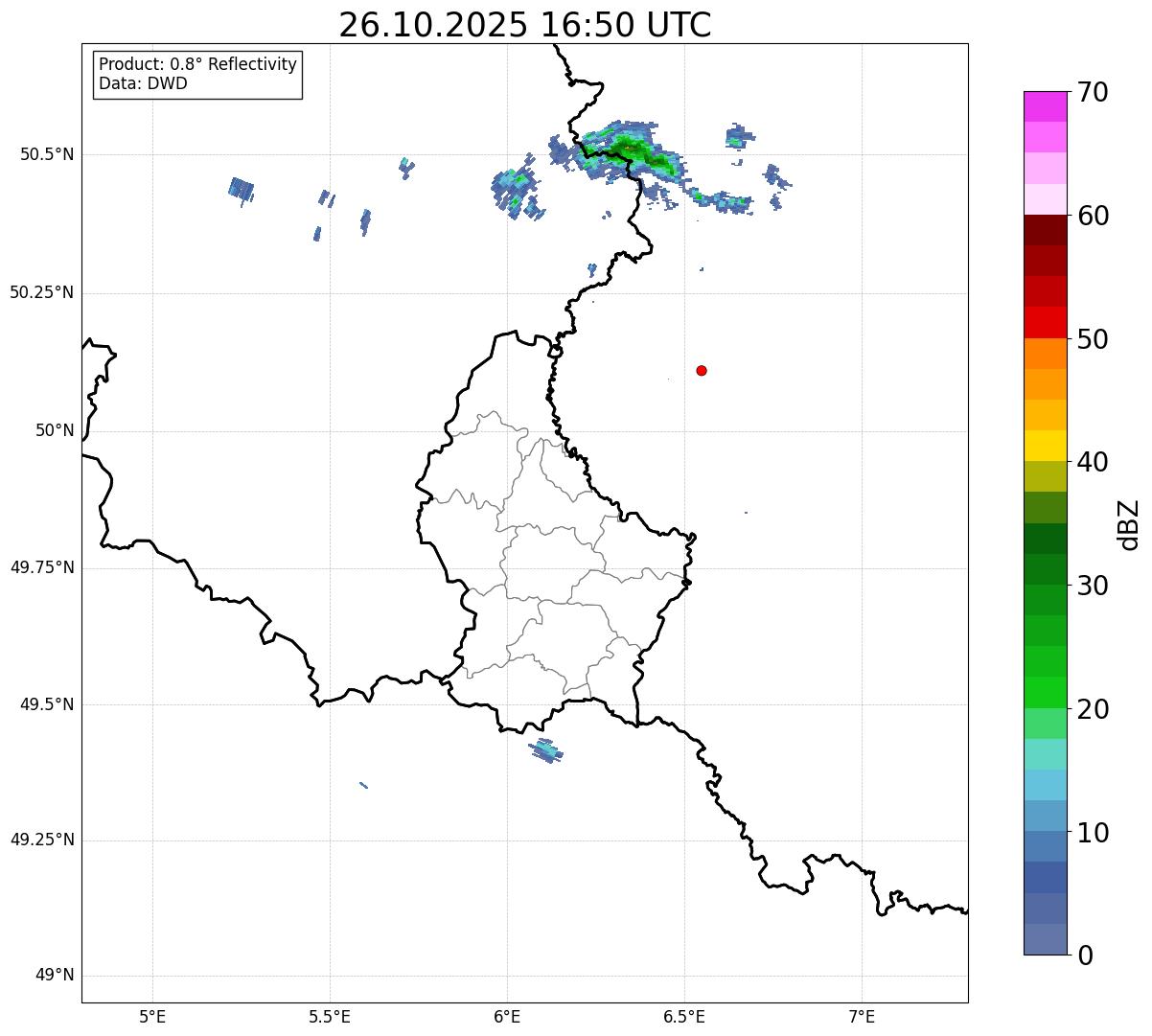
Task: Click the "Product: 0.8° Reflectivity" label
Action: tap(198, 64)
